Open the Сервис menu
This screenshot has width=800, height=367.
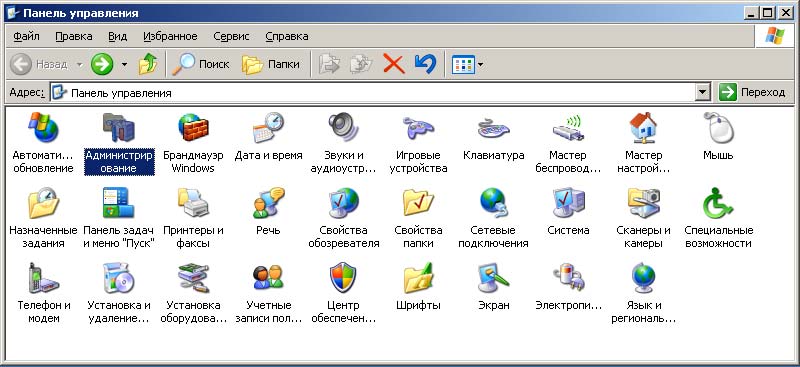[x=232, y=36]
